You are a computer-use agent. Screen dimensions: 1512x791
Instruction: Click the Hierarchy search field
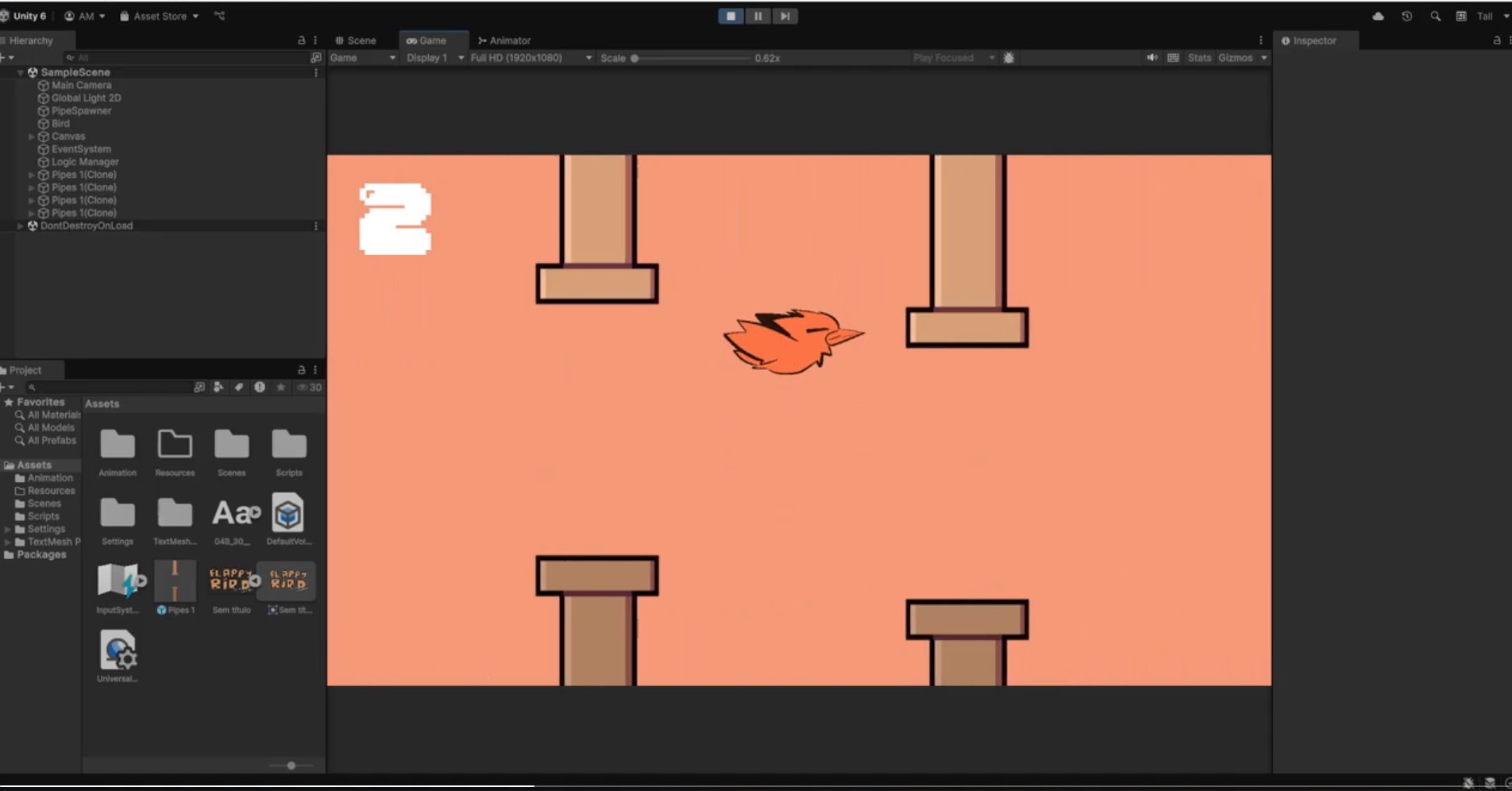click(x=185, y=58)
